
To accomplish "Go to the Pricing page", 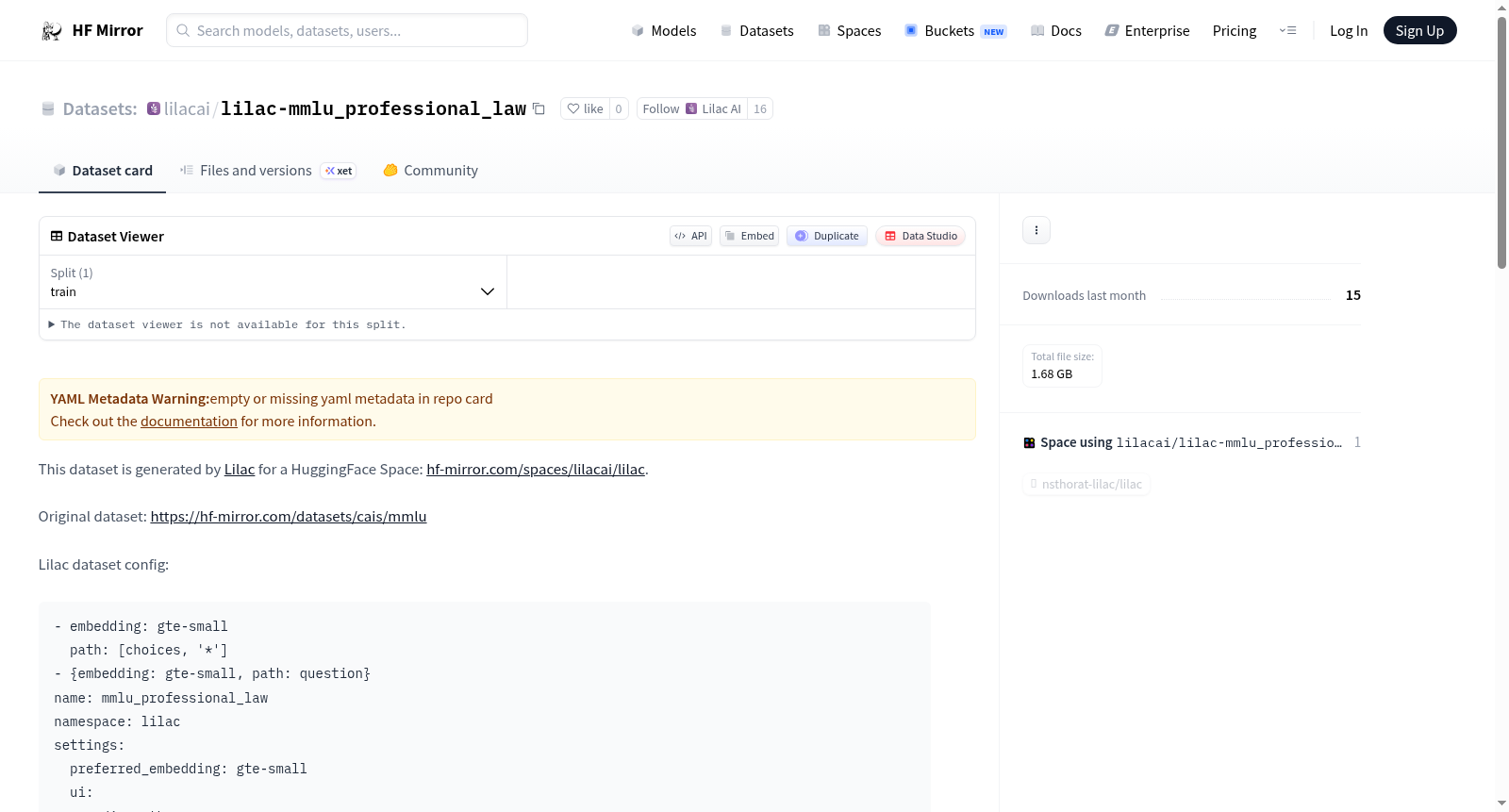I will tap(1235, 31).
